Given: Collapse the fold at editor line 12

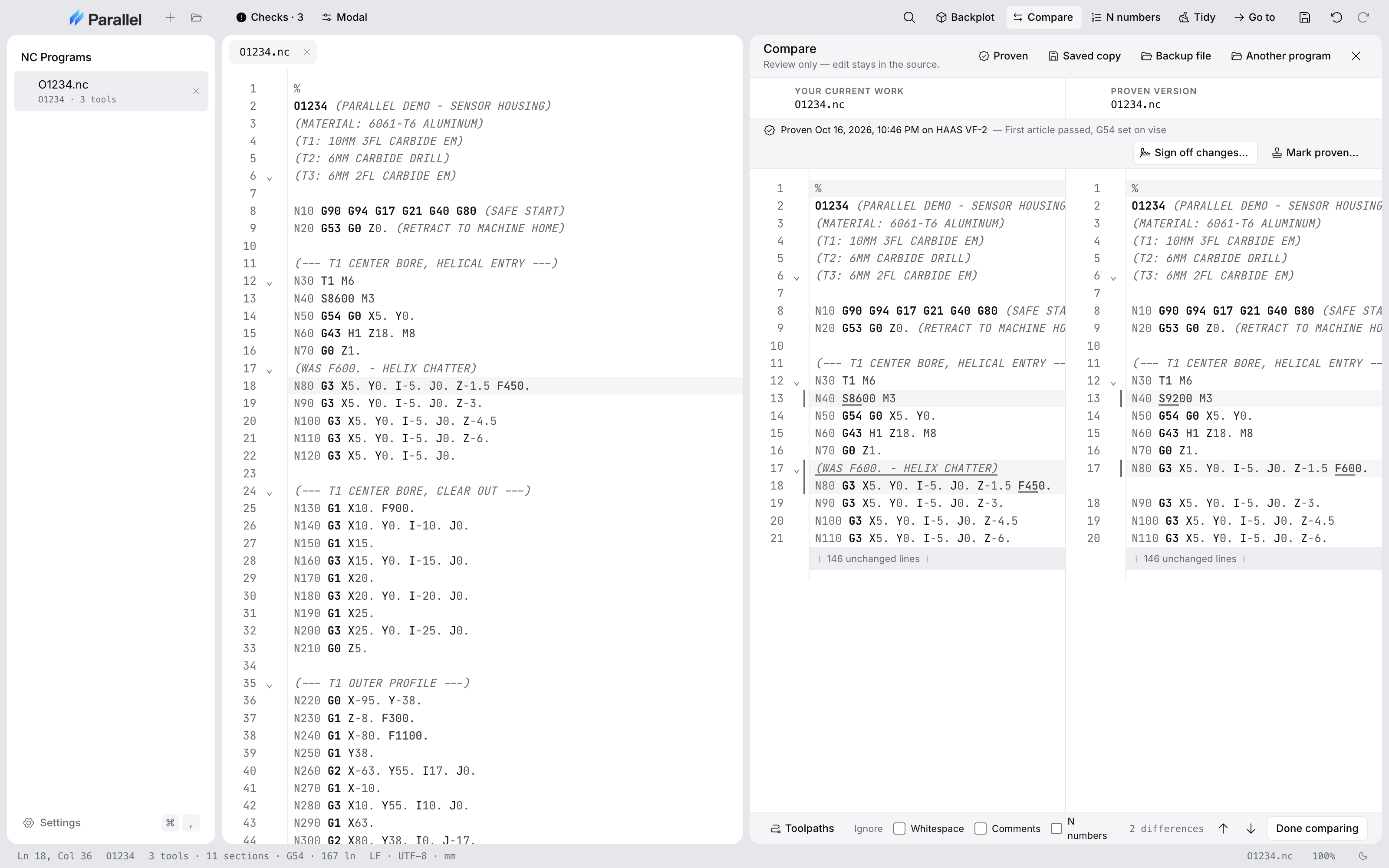Looking at the screenshot, I should [x=269, y=283].
